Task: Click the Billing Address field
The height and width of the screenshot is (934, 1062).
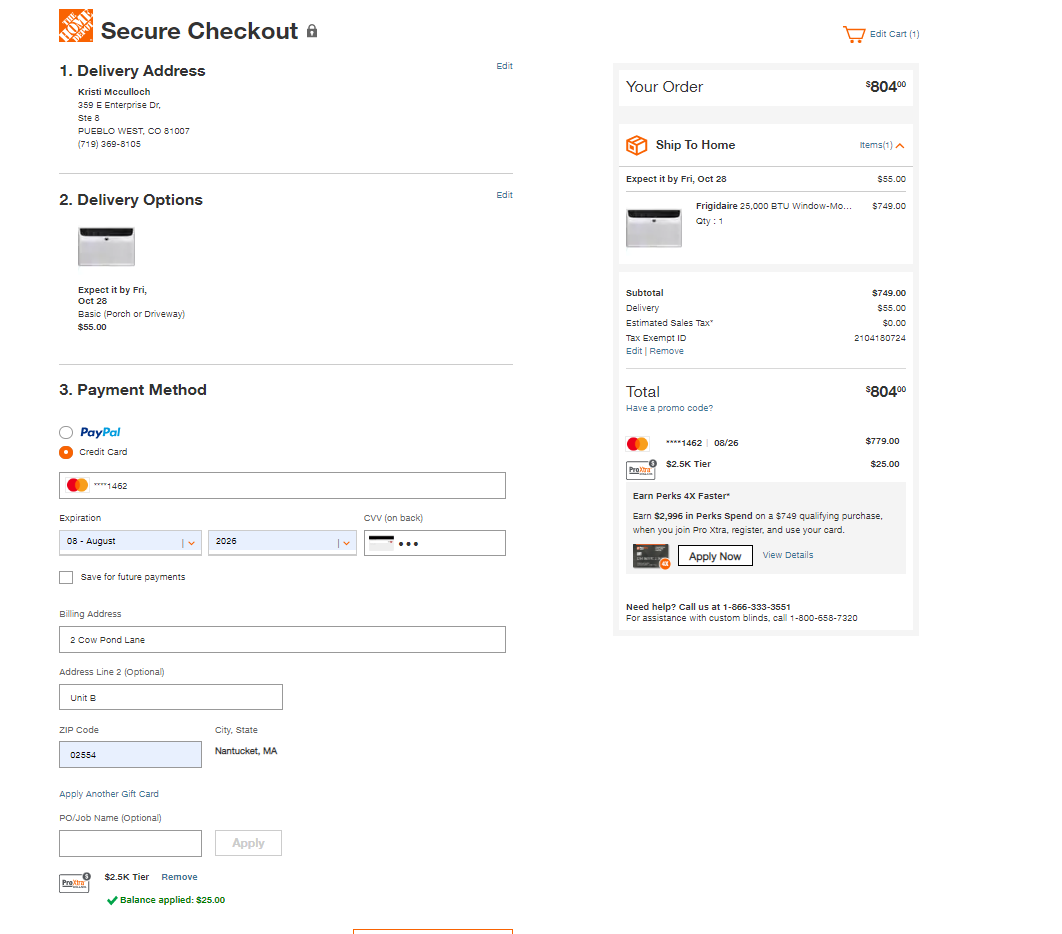Action: (x=282, y=639)
